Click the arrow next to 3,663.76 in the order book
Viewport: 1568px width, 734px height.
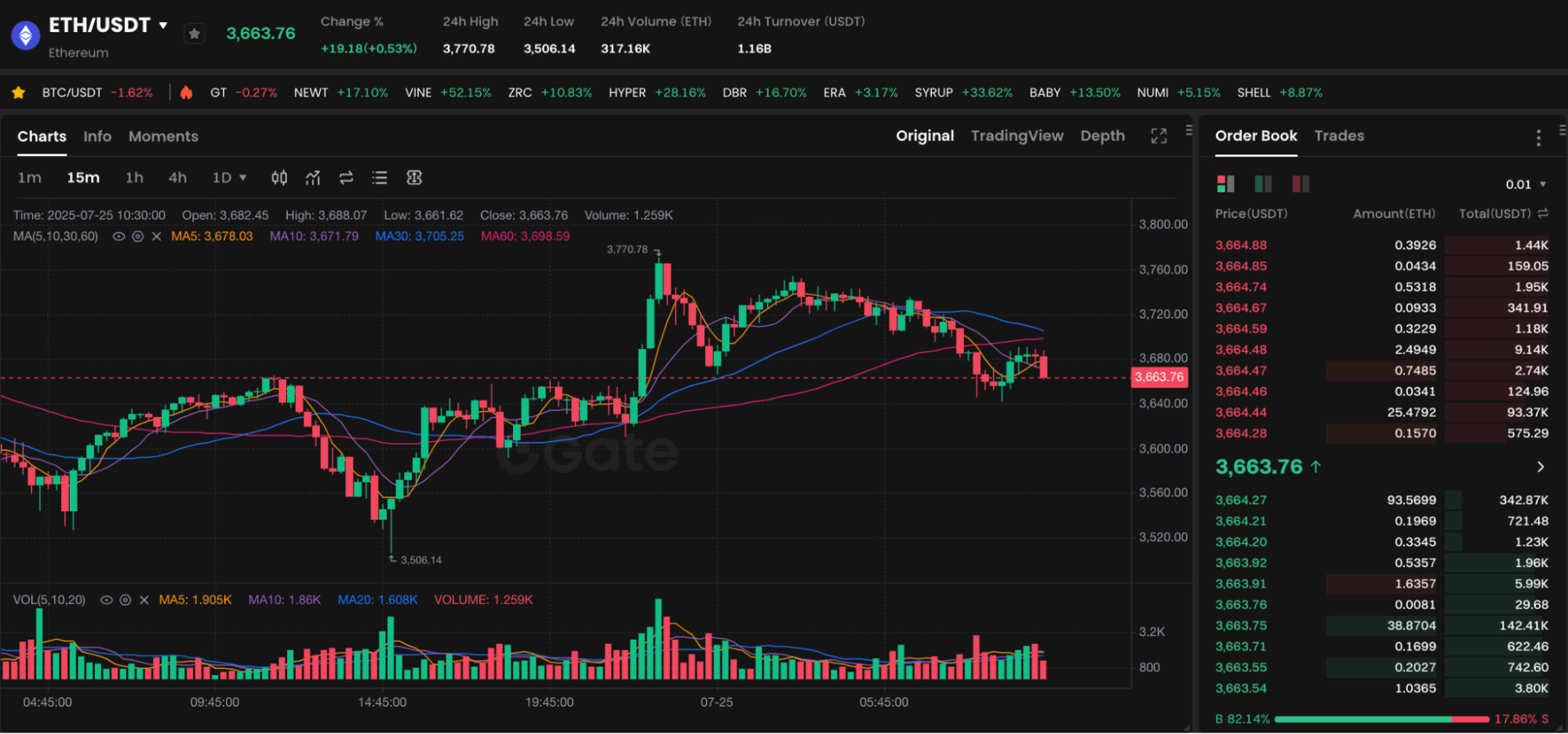[1541, 467]
